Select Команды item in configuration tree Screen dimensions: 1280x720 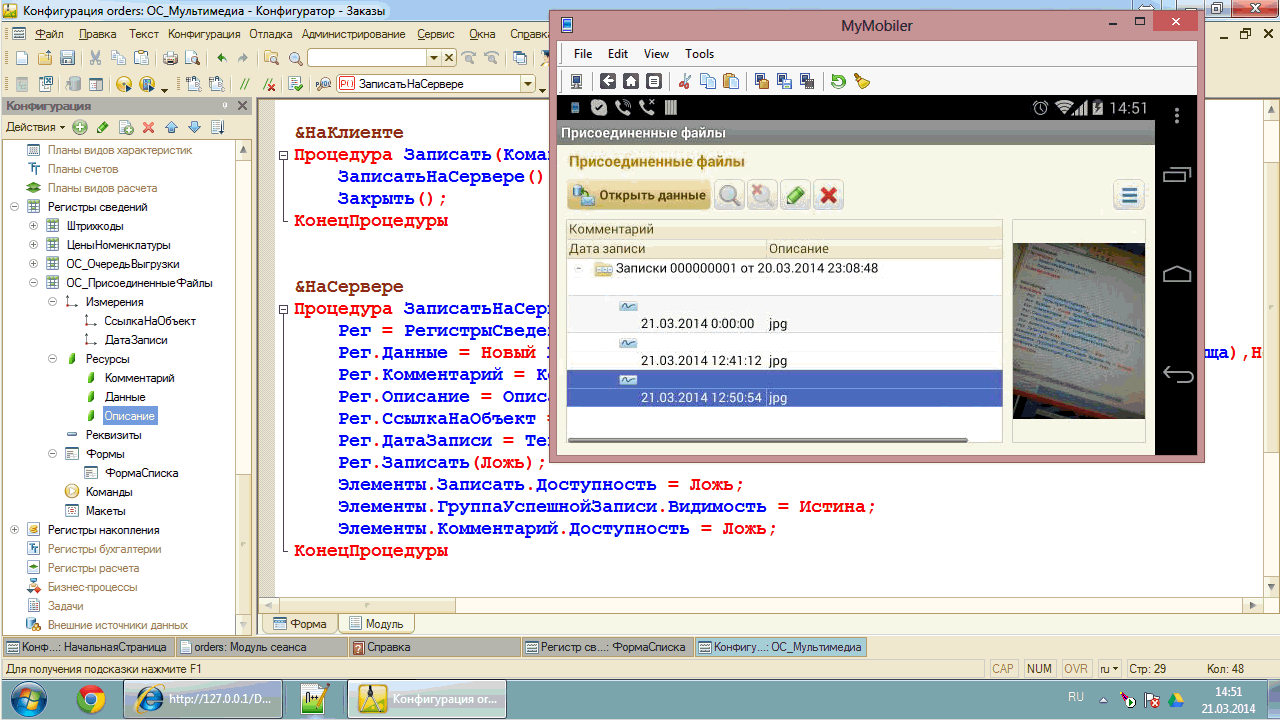[x=110, y=492]
